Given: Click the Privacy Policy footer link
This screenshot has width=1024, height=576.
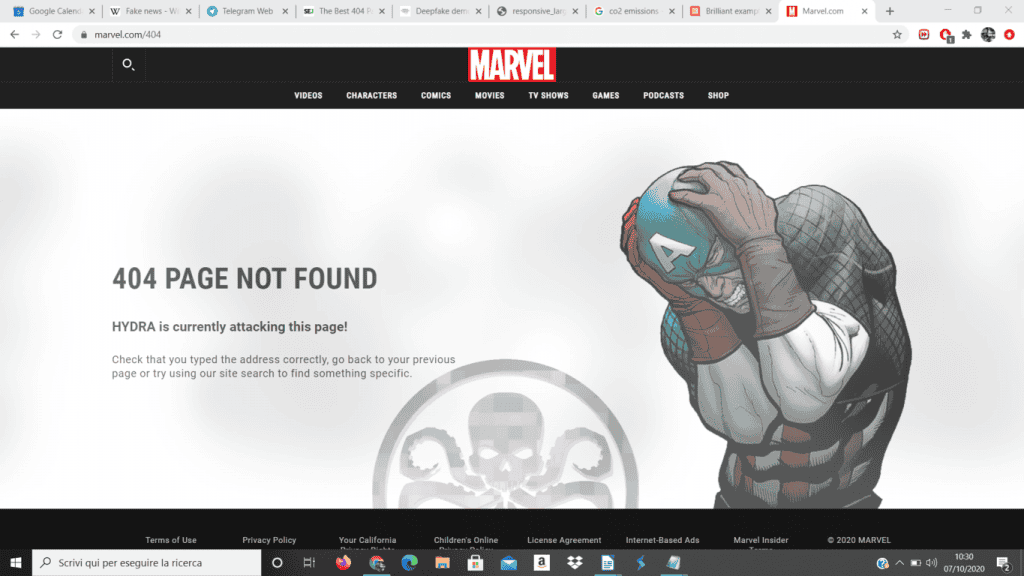Looking at the screenshot, I should (x=269, y=540).
